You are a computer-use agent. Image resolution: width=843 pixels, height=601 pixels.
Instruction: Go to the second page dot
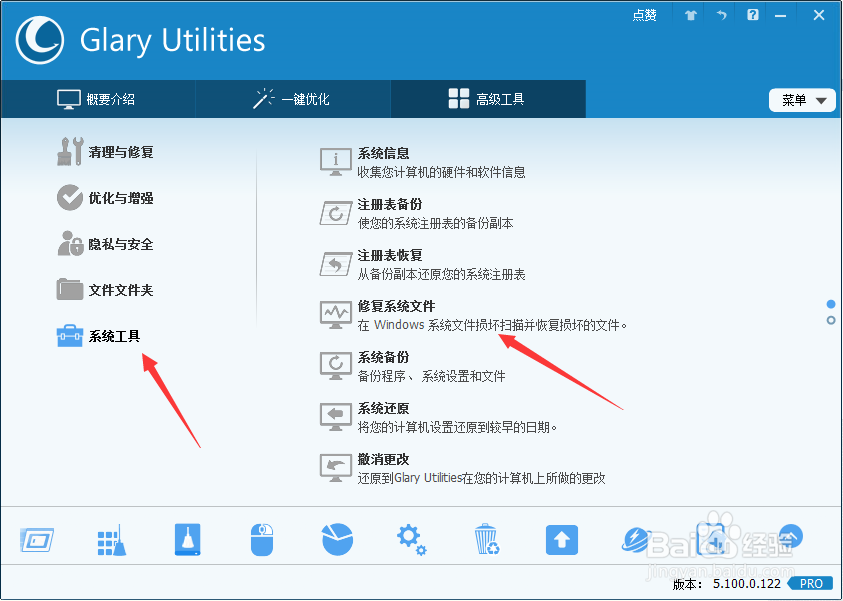point(831,320)
